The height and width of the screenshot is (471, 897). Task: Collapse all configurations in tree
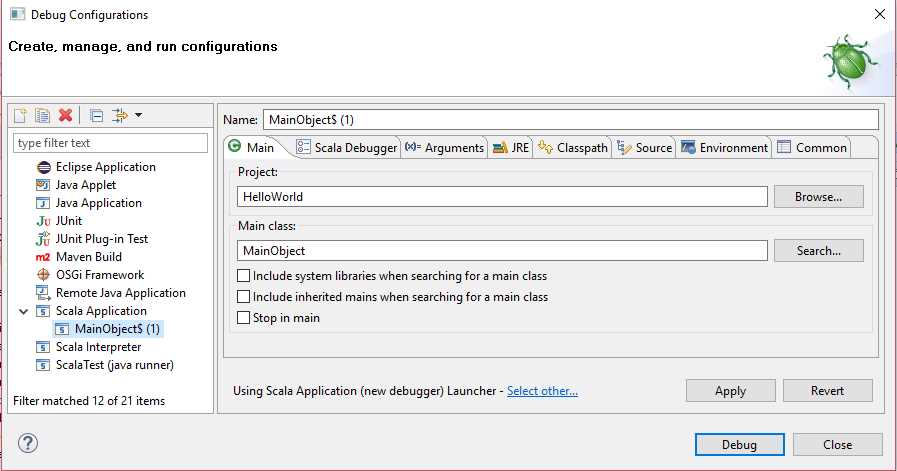click(97, 116)
